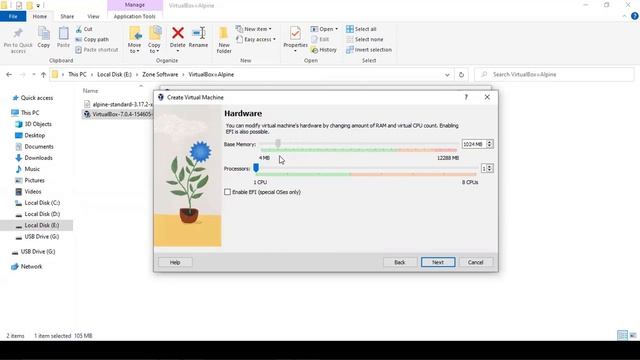Select the alpine-standard-3.17.2 file
The image size is (640, 360).
pyautogui.click(x=118, y=104)
